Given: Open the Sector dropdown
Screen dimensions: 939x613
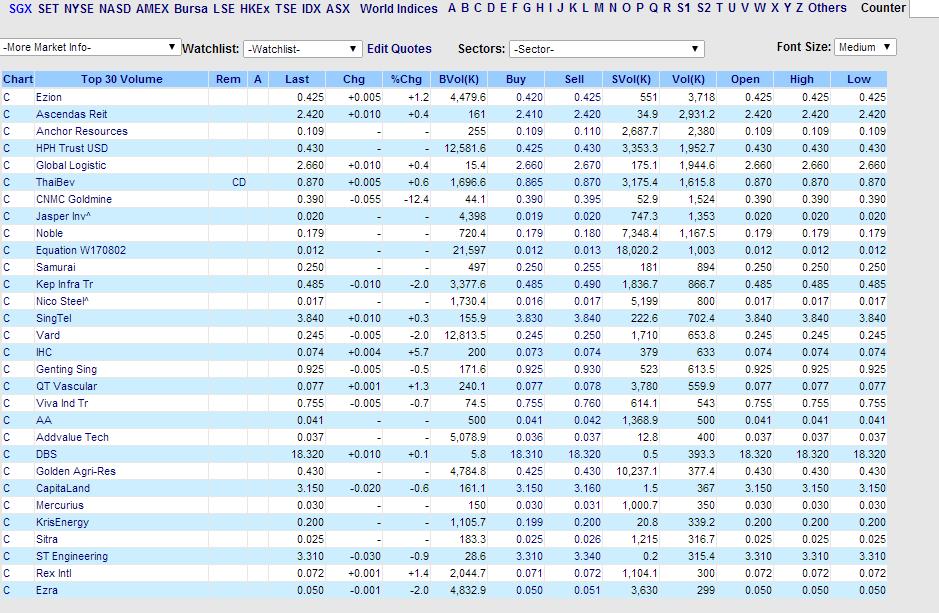Looking at the screenshot, I should point(607,49).
